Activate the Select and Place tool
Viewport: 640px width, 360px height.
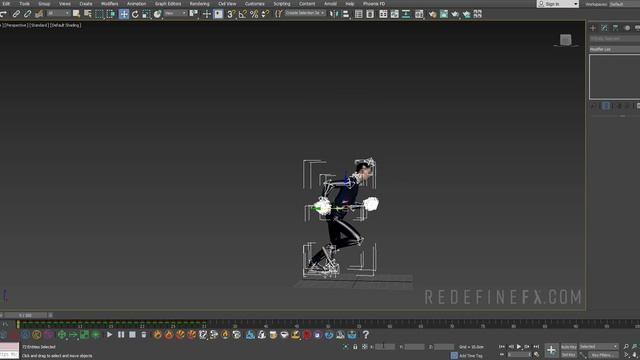pyautogui.click(x=158, y=14)
